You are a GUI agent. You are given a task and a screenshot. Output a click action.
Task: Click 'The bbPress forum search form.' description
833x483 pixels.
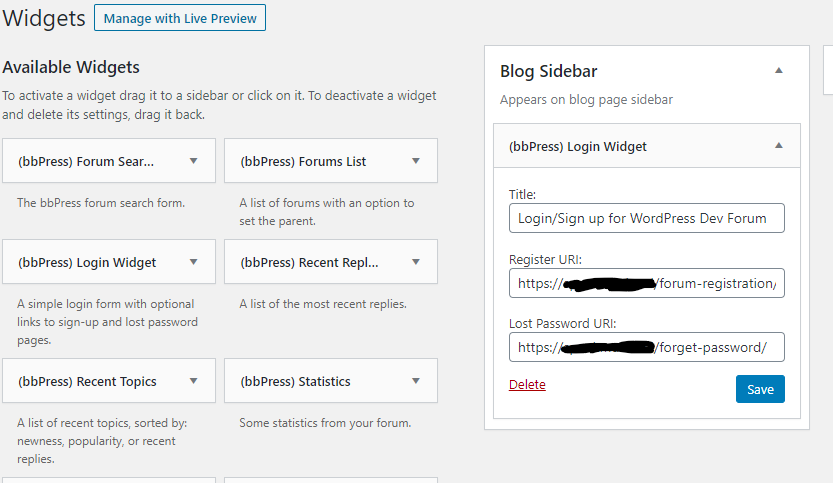click(x=101, y=202)
